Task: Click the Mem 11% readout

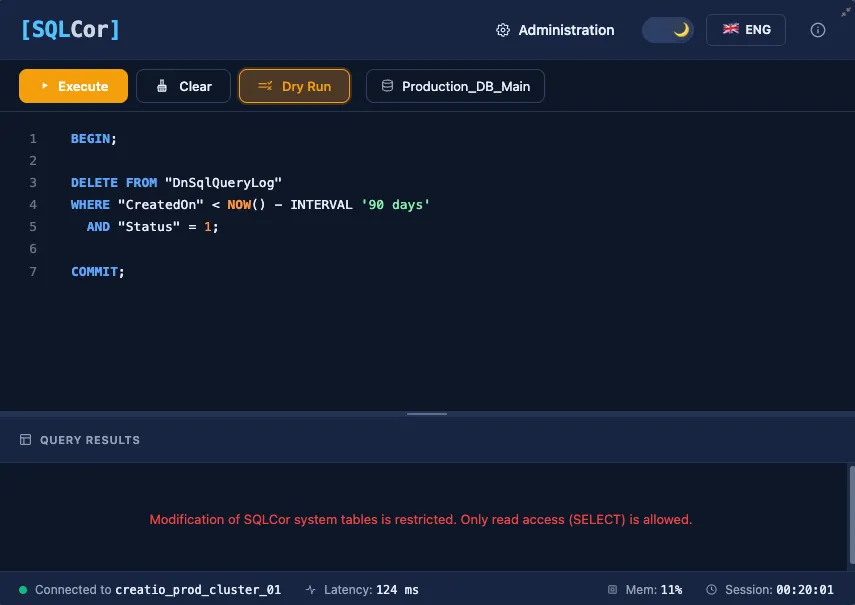Action: (654, 590)
